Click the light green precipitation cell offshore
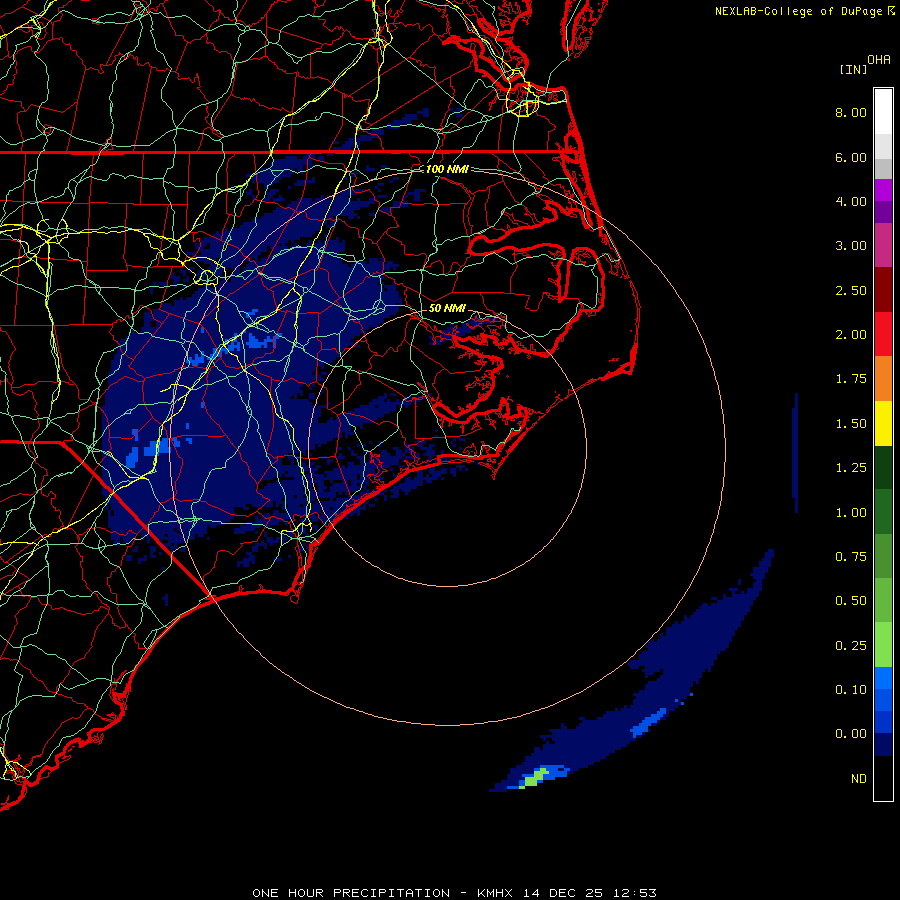Image resolution: width=900 pixels, height=900 pixels. (534, 778)
